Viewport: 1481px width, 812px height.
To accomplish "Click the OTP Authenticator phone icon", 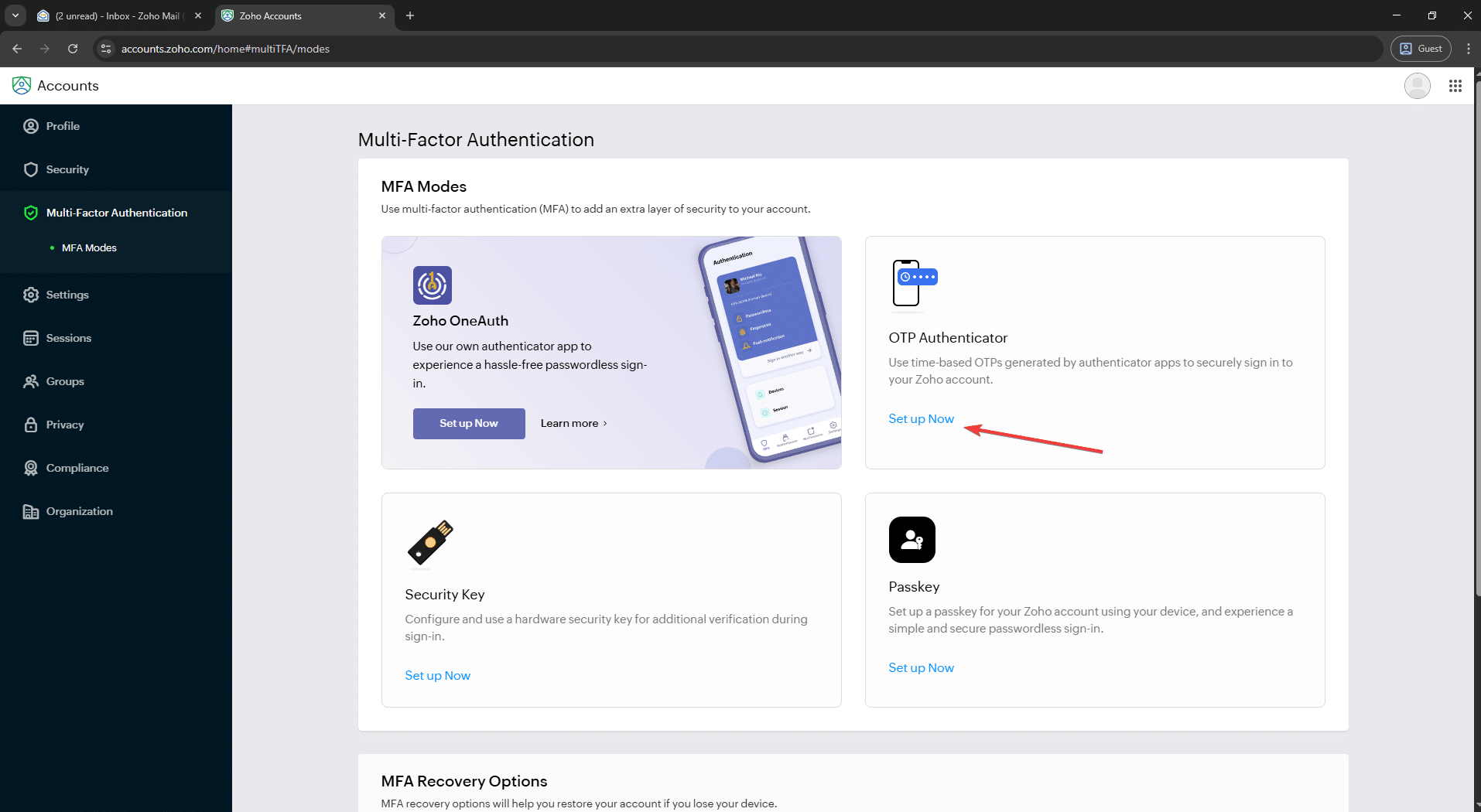I will click(913, 283).
